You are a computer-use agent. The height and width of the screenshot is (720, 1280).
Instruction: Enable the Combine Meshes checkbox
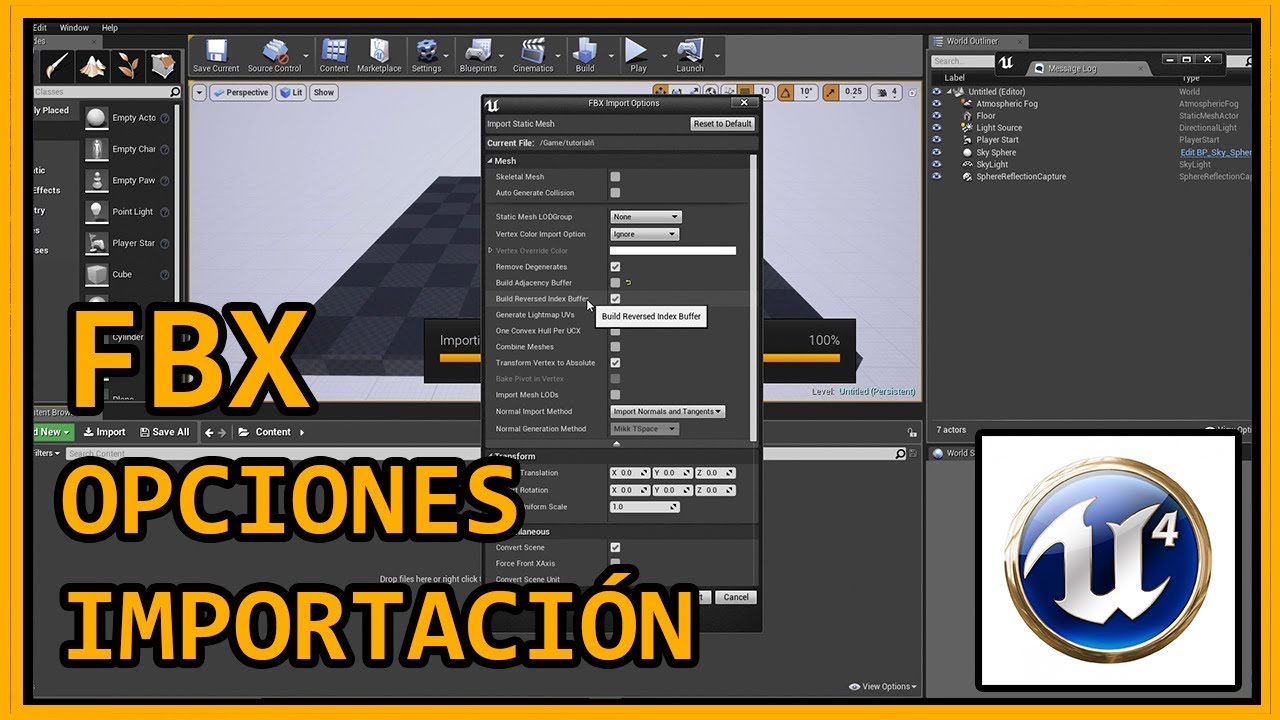point(615,347)
